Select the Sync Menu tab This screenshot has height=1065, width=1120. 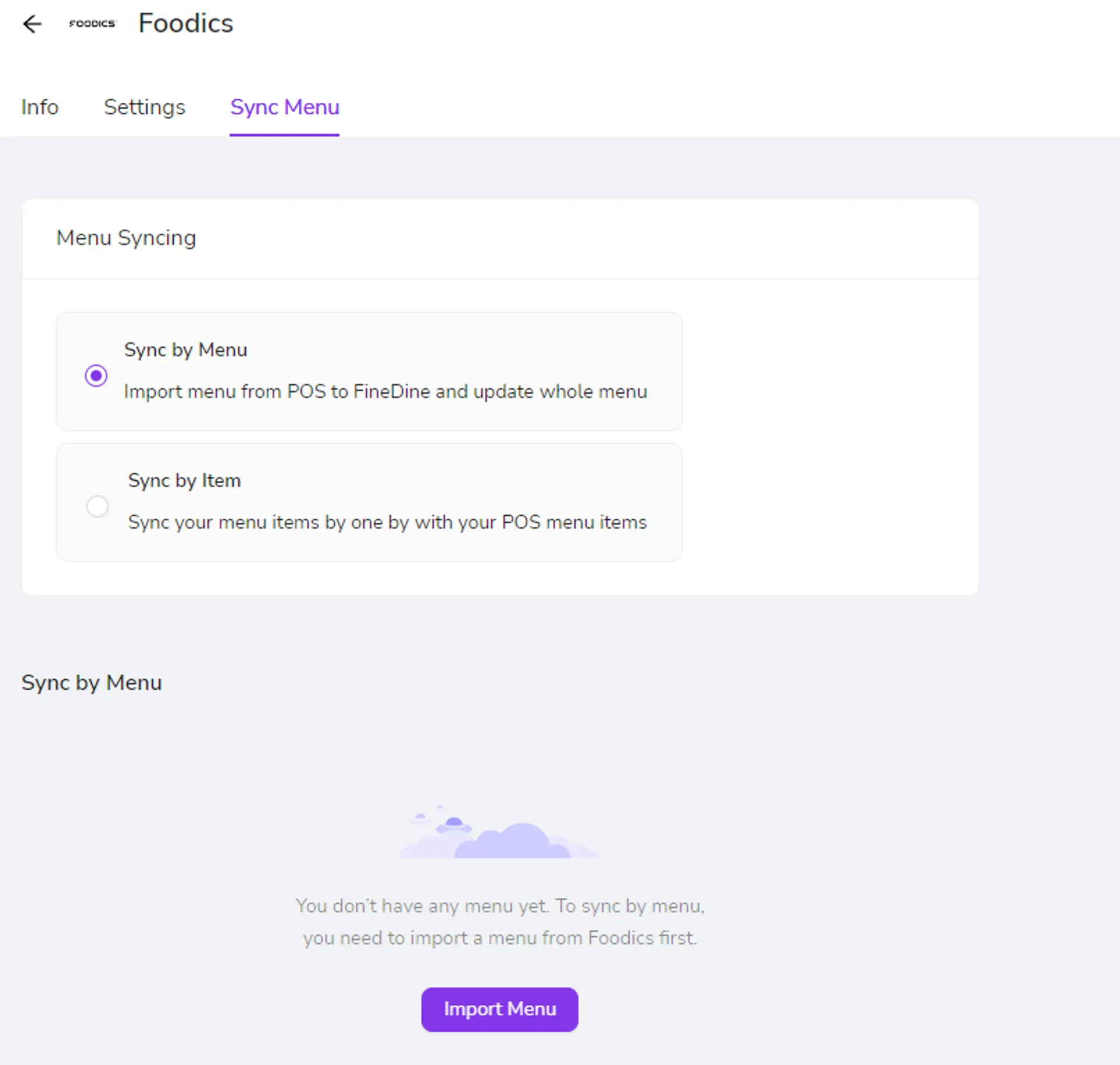tap(285, 107)
